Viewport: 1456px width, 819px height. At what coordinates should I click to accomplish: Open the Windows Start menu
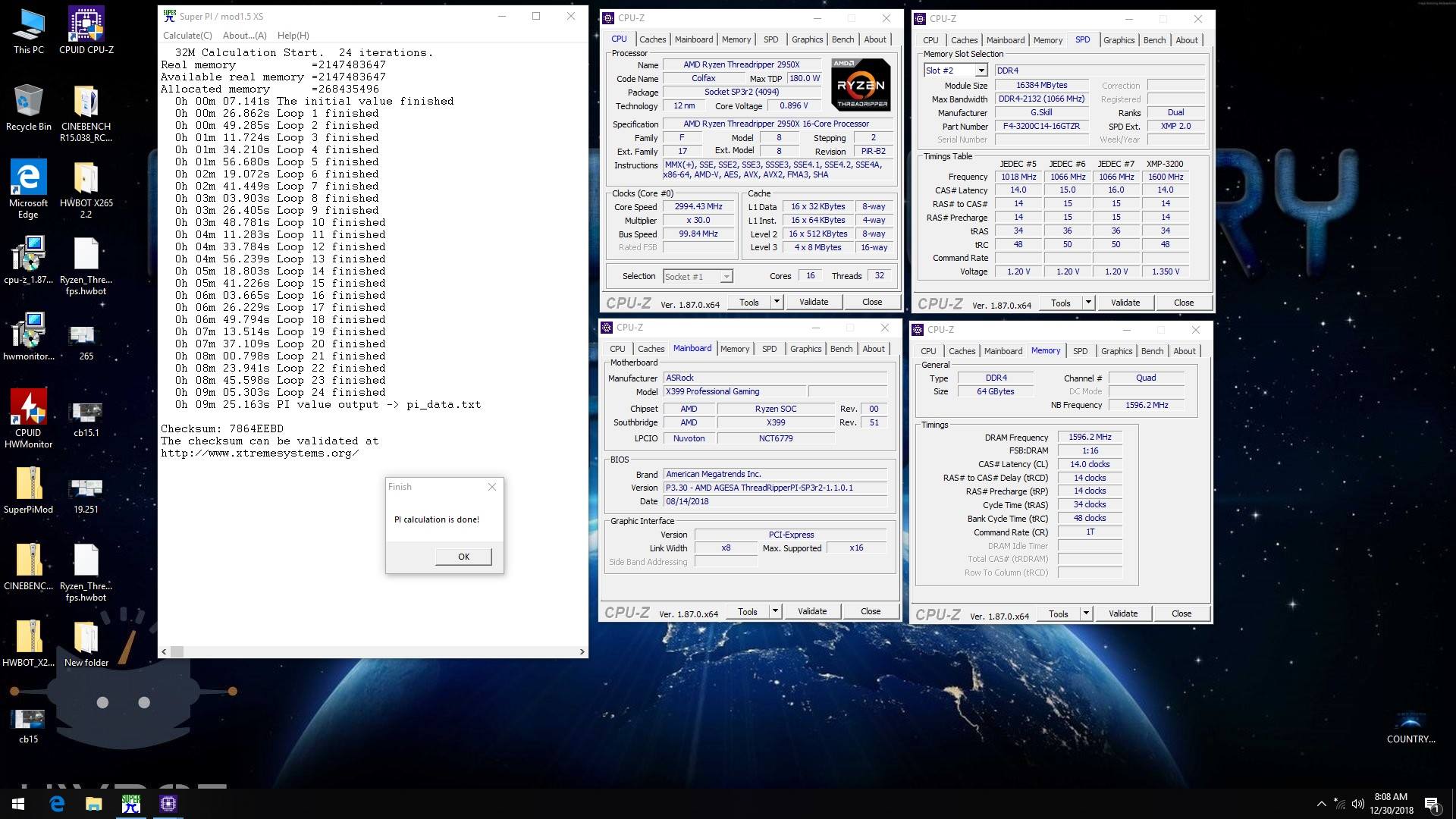pos(18,804)
